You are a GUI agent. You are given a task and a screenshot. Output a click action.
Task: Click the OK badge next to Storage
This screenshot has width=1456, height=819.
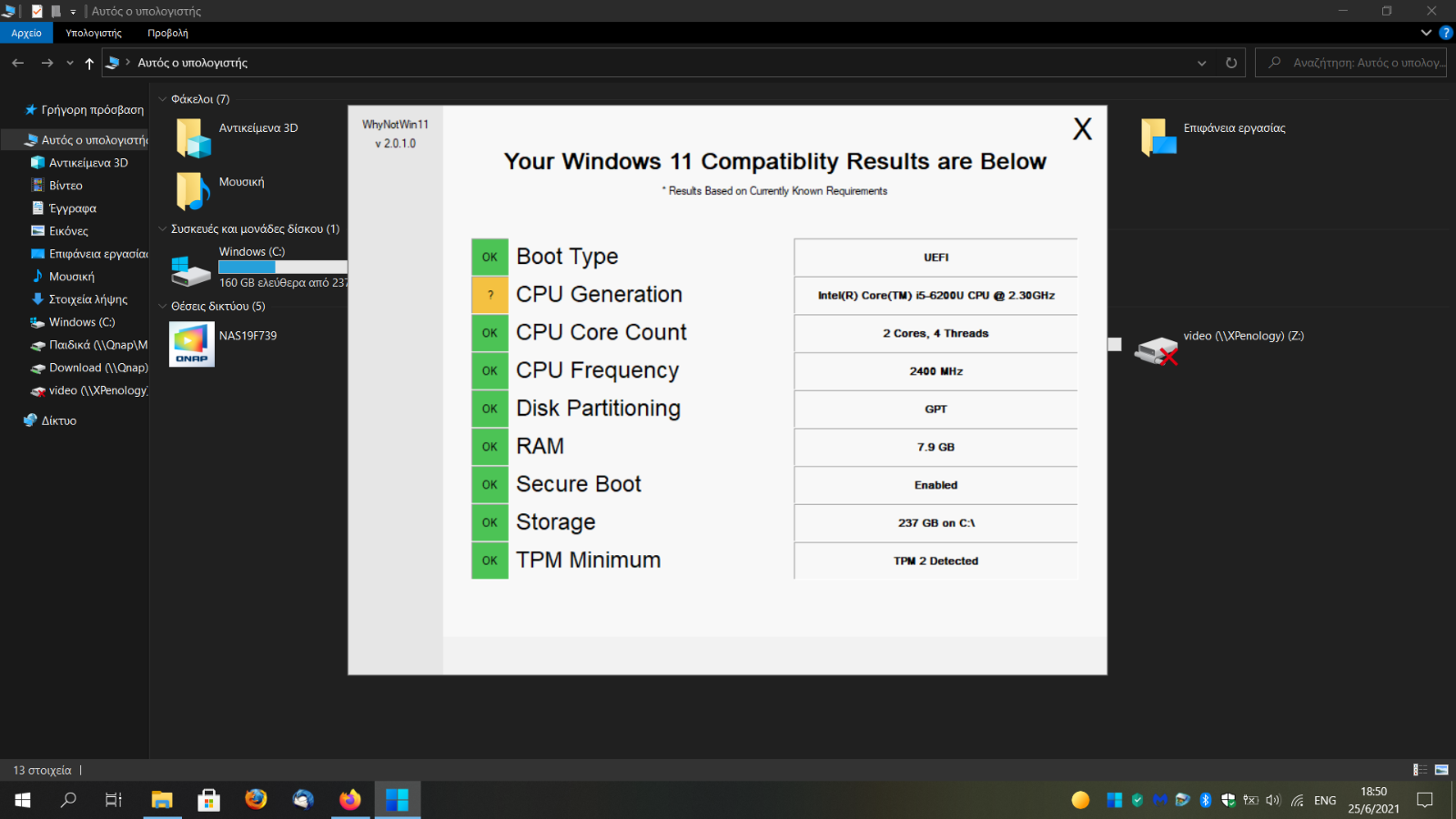click(490, 522)
